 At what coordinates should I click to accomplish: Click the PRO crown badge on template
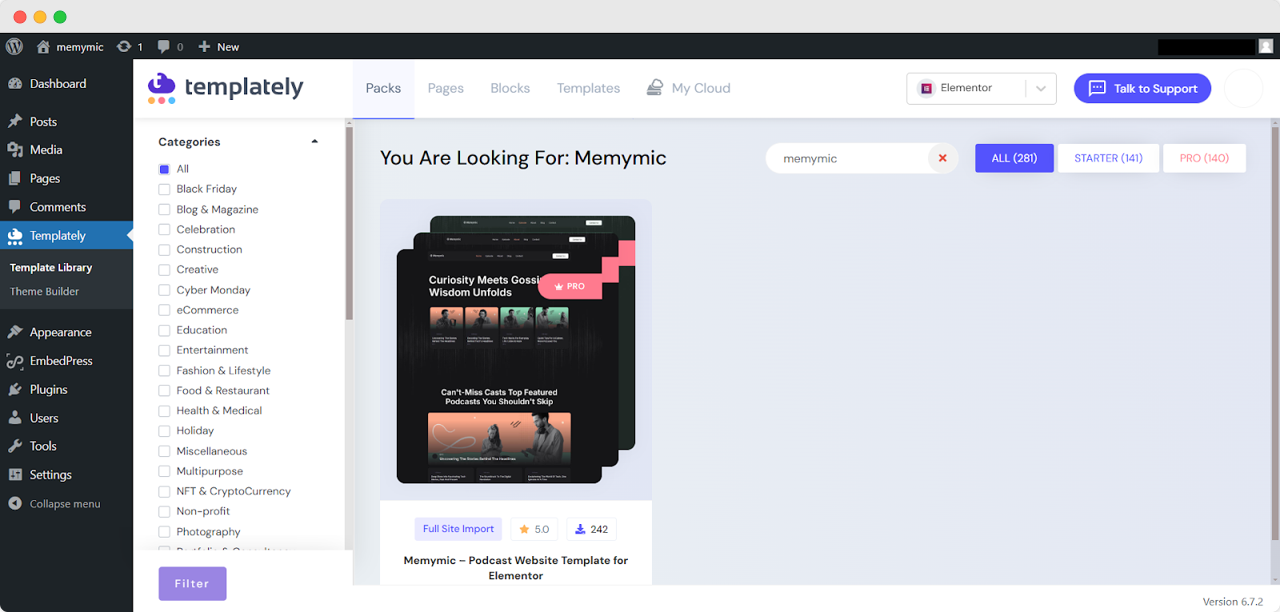point(570,286)
